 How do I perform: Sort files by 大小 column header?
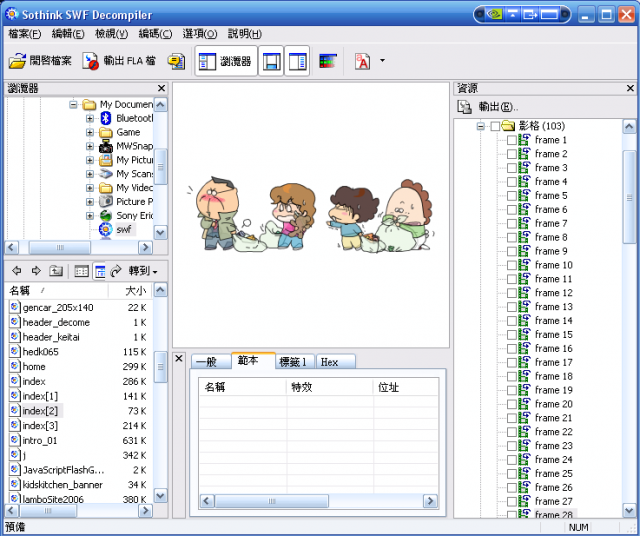pyautogui.click(x=130, y=291)
